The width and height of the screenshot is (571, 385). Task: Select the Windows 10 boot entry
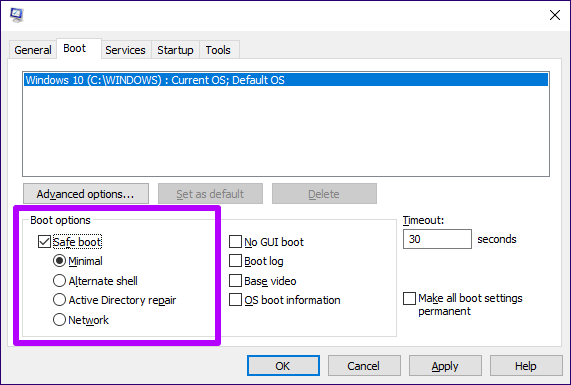click(x=286, y=80)
